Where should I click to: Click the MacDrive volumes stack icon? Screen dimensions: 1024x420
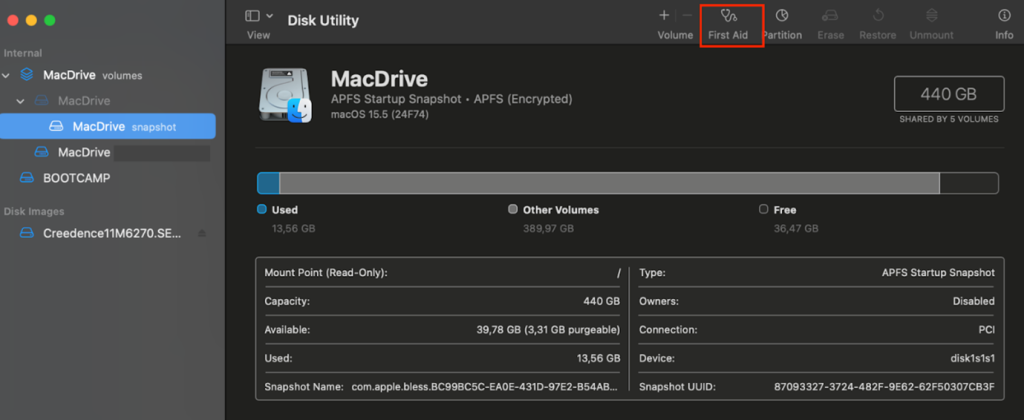[26, 75]
